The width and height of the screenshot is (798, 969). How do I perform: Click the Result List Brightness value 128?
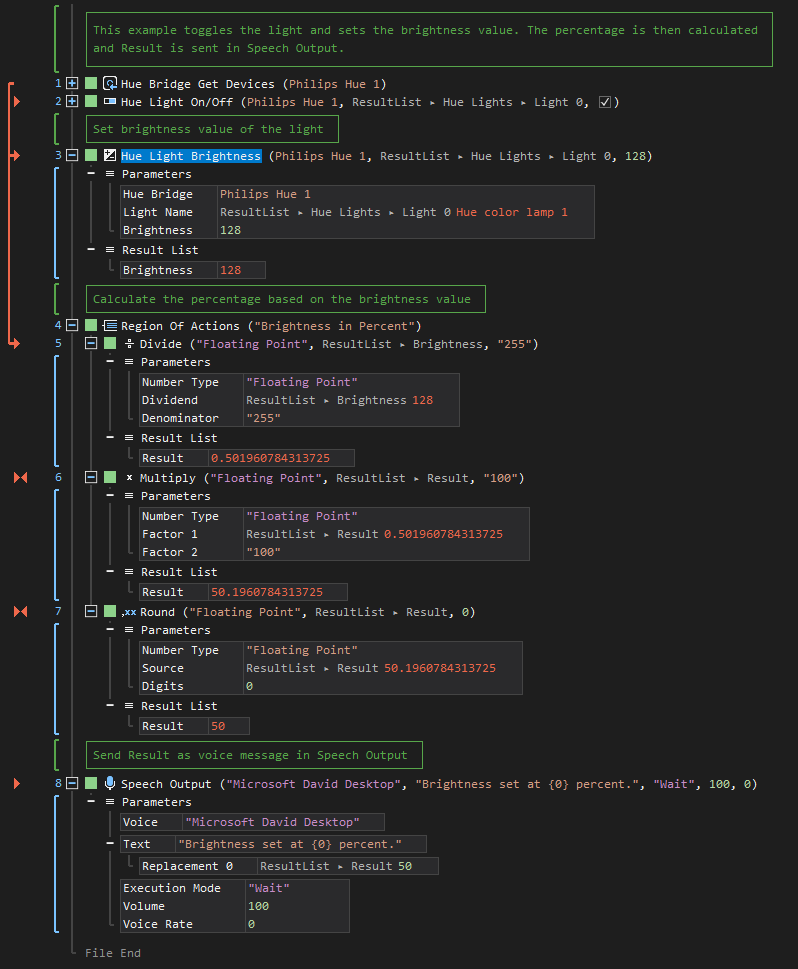231,270
